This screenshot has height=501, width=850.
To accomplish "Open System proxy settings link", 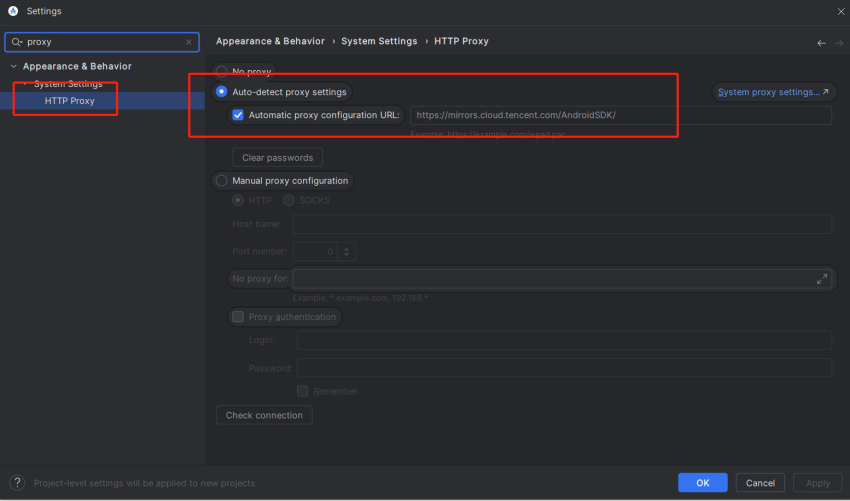I will (x=772, y=92).
